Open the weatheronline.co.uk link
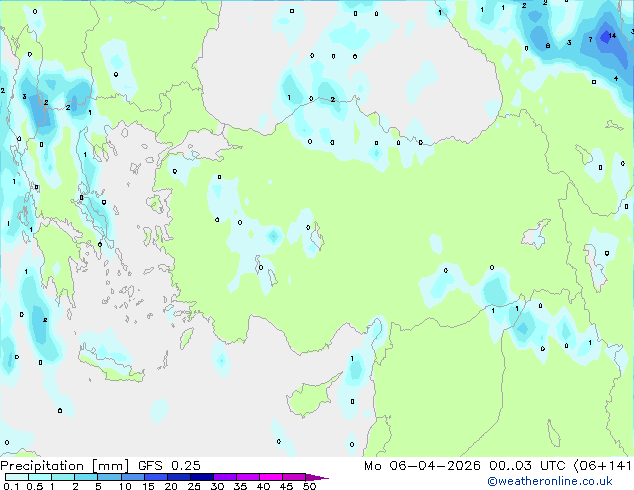Viewport: 634px width, 490px height. 550,481
